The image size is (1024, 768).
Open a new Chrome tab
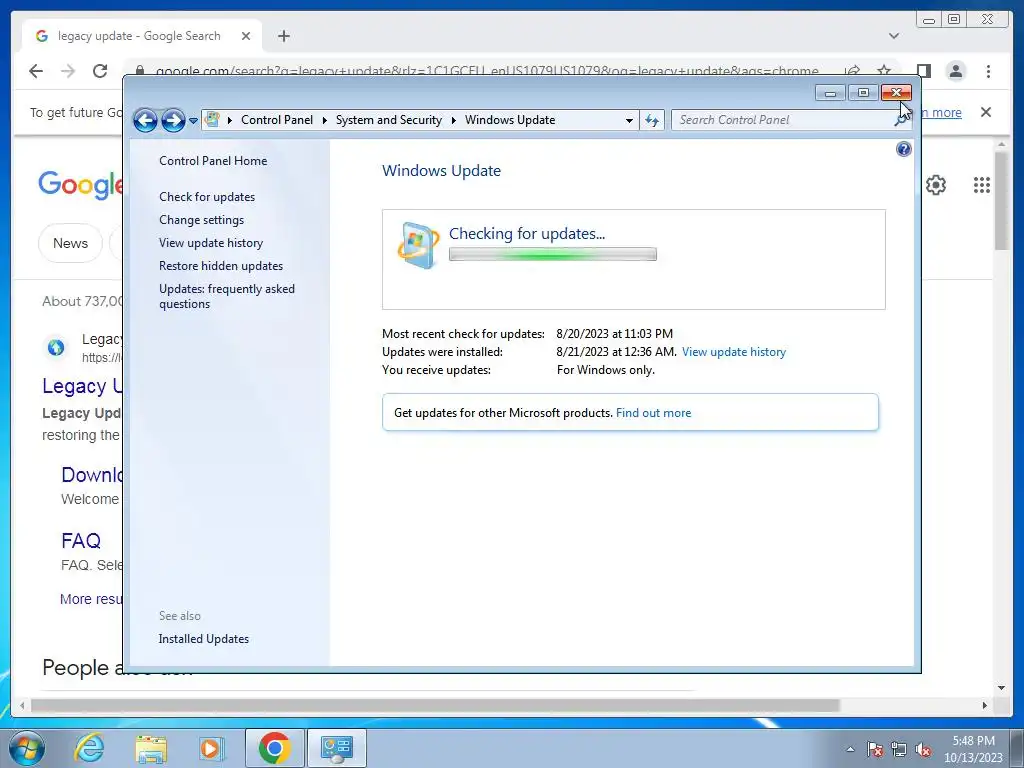pos(283,36)
